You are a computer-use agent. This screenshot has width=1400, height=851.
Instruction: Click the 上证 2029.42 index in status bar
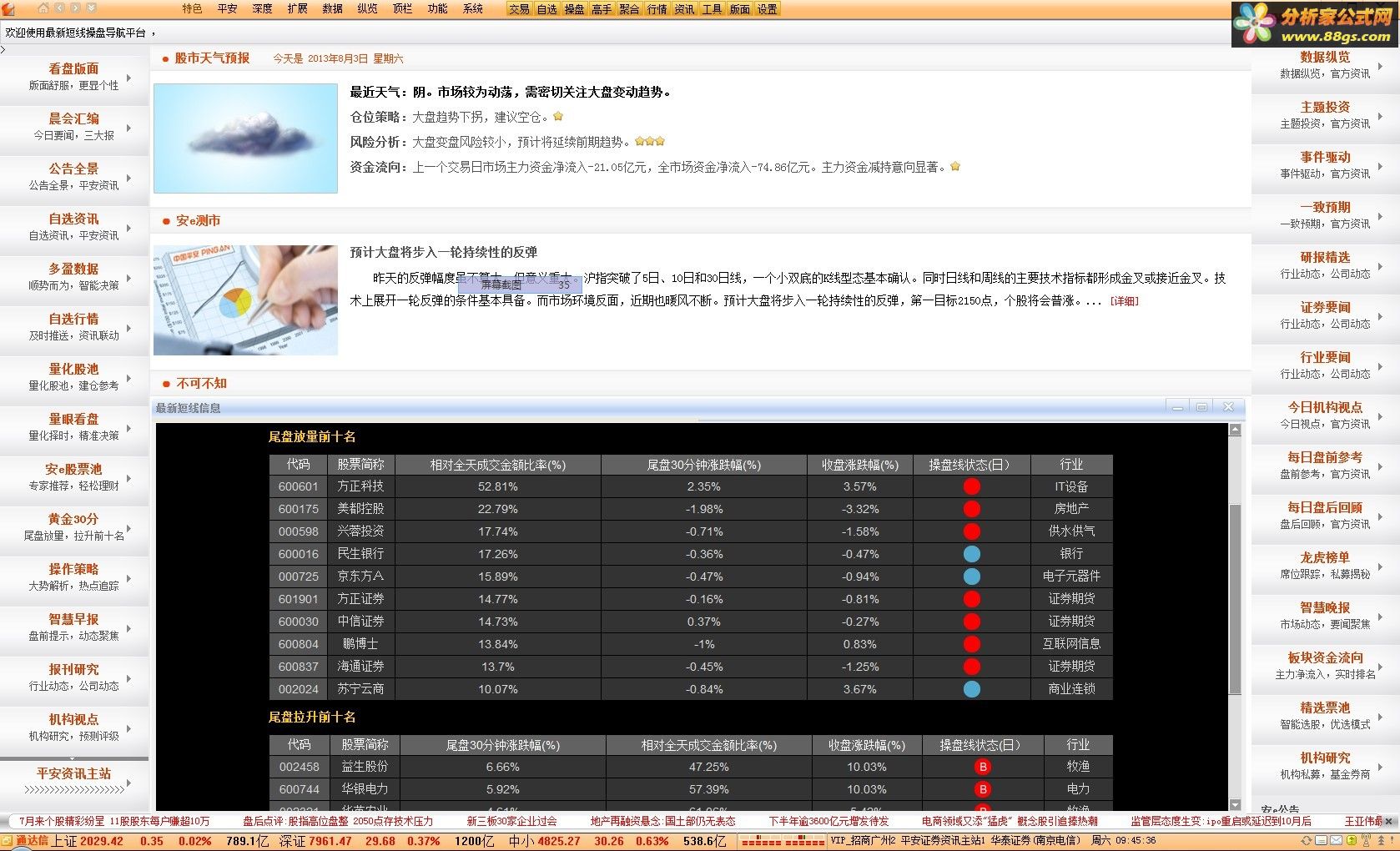click(87, 841)
